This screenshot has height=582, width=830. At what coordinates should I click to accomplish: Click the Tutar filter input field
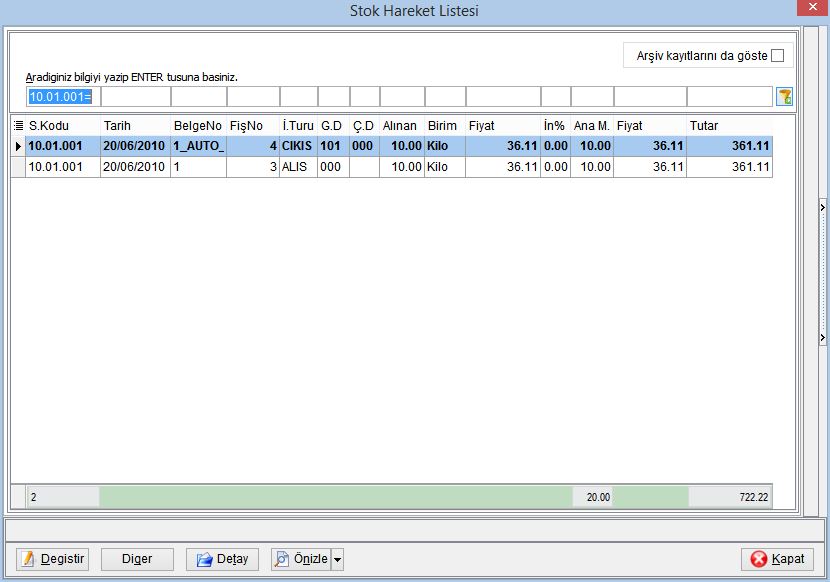729,97
